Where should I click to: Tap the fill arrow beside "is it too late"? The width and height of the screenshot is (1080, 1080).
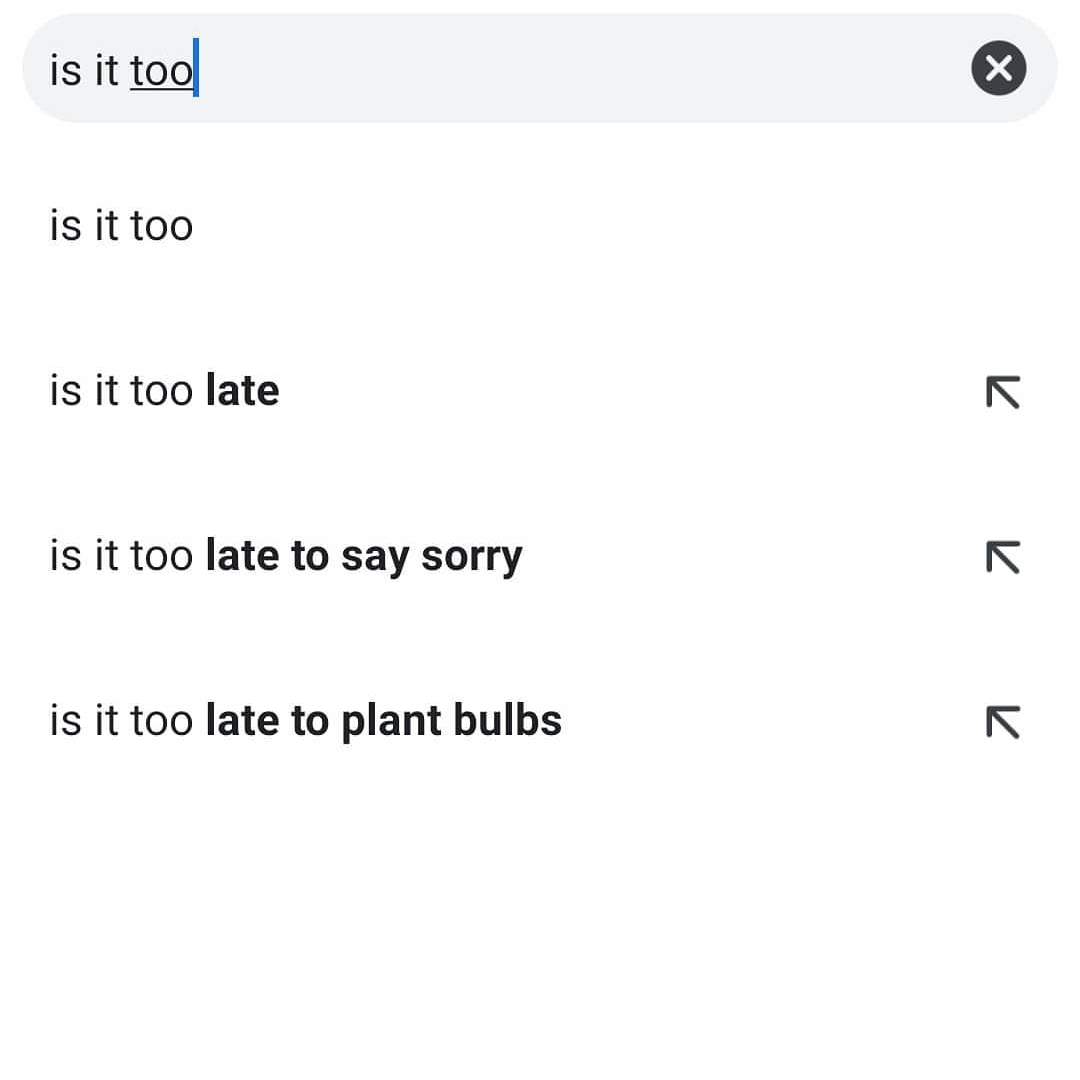(x=1002, y=392)
